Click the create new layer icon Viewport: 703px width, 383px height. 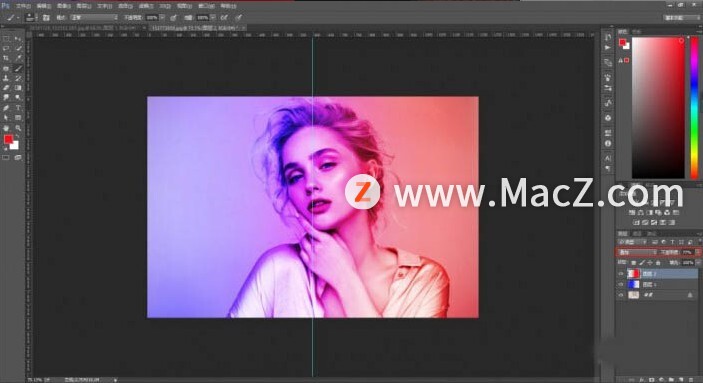coord(680,379)
